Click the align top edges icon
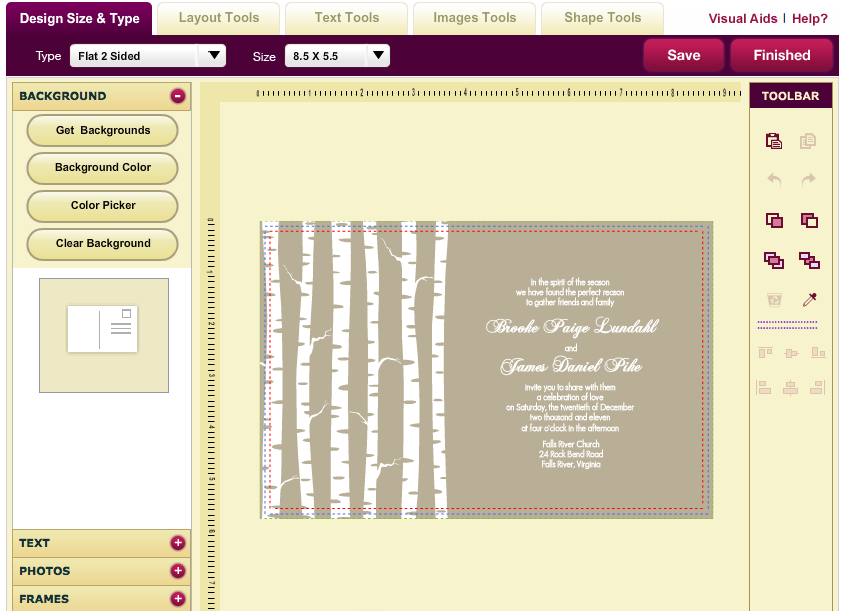 766,352
